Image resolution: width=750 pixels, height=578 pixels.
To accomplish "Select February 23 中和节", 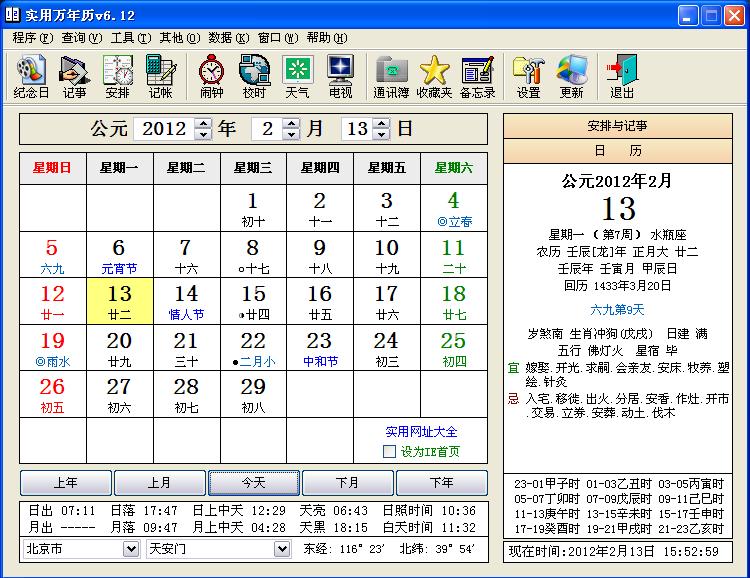I will pyautogui.click(x=320, y=348).
